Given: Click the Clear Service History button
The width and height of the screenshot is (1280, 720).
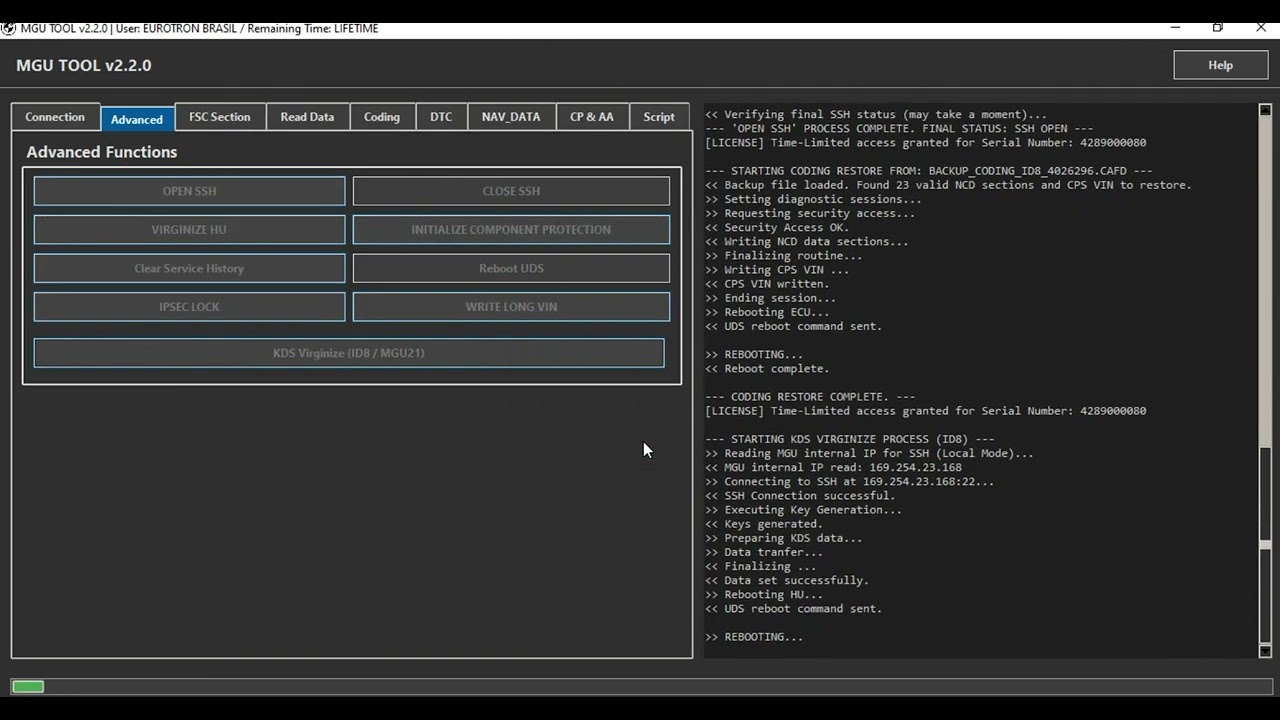Looking at the screenshot, I should 189,268.
